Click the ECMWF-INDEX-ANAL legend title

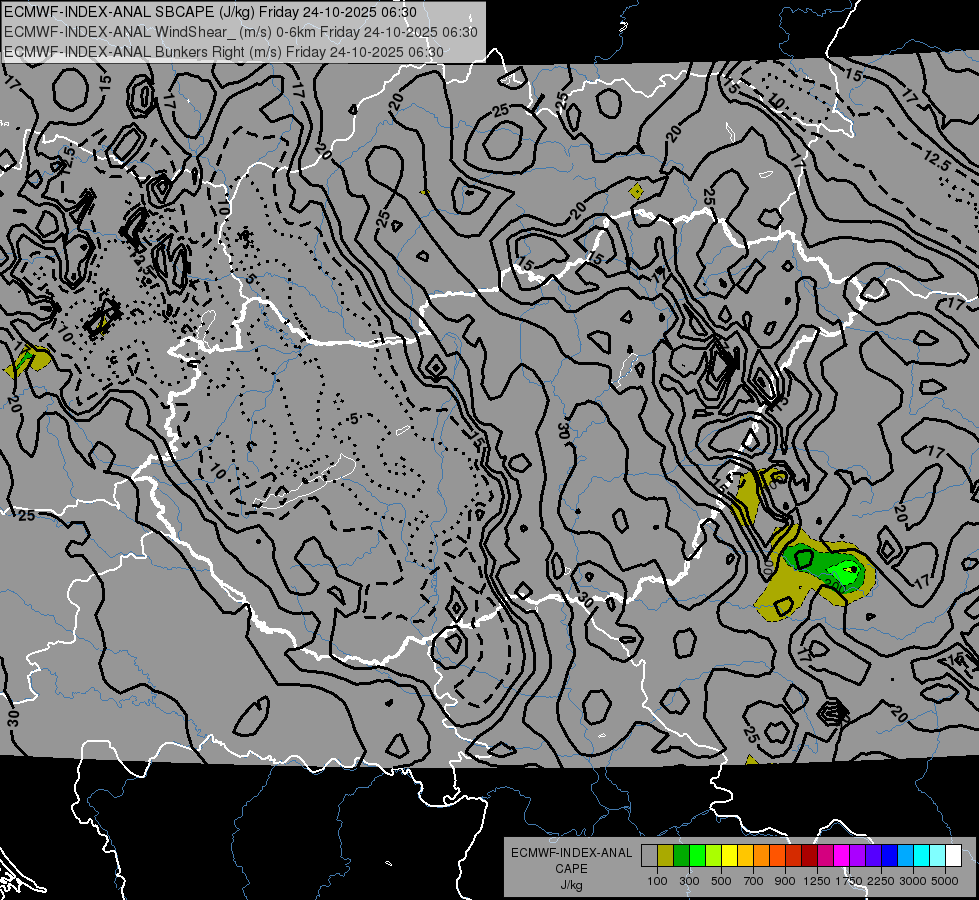click(571, 853)
